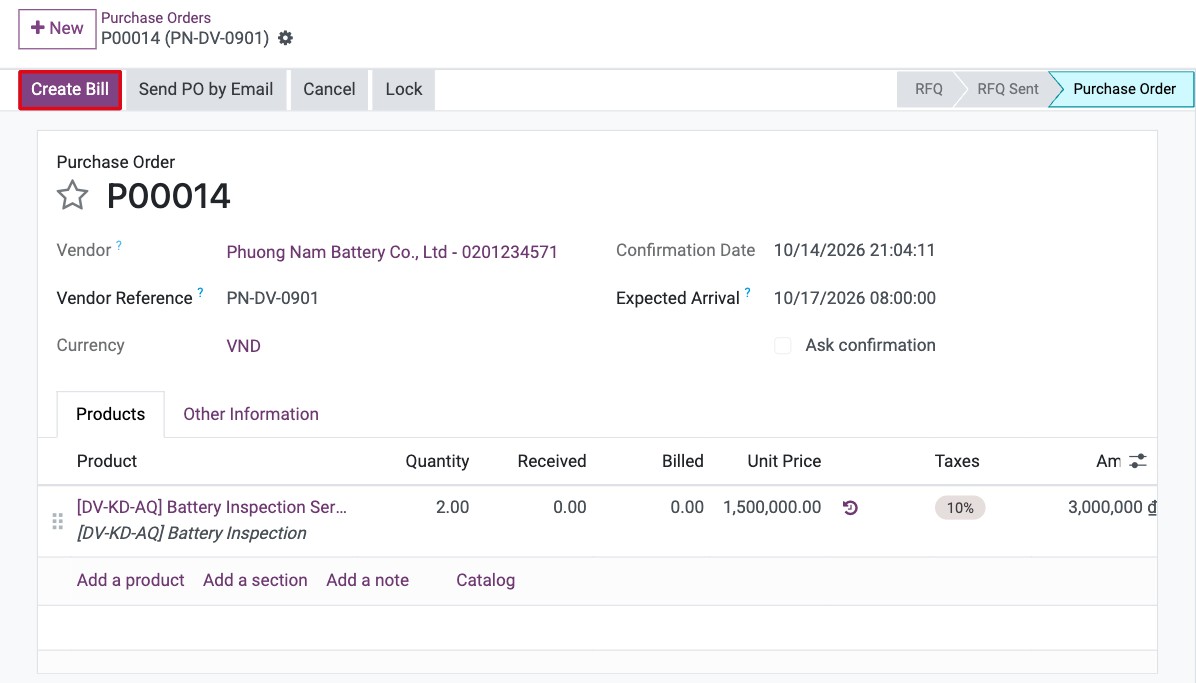
Task: Click the amount 3,000,000 ₫
Action: tap(1112, 507)
